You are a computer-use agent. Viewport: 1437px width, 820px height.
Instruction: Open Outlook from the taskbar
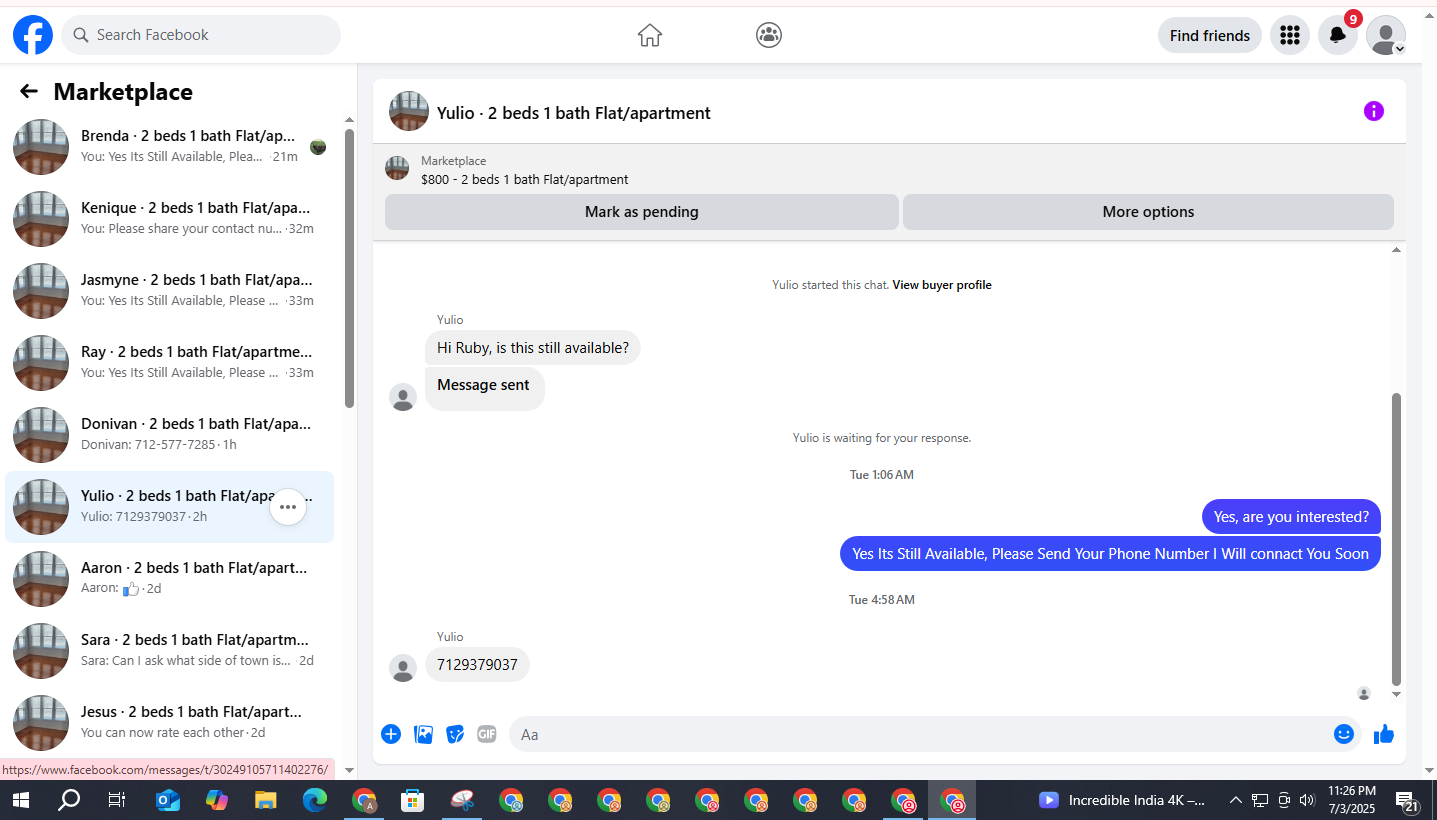[x=167, y=800]
